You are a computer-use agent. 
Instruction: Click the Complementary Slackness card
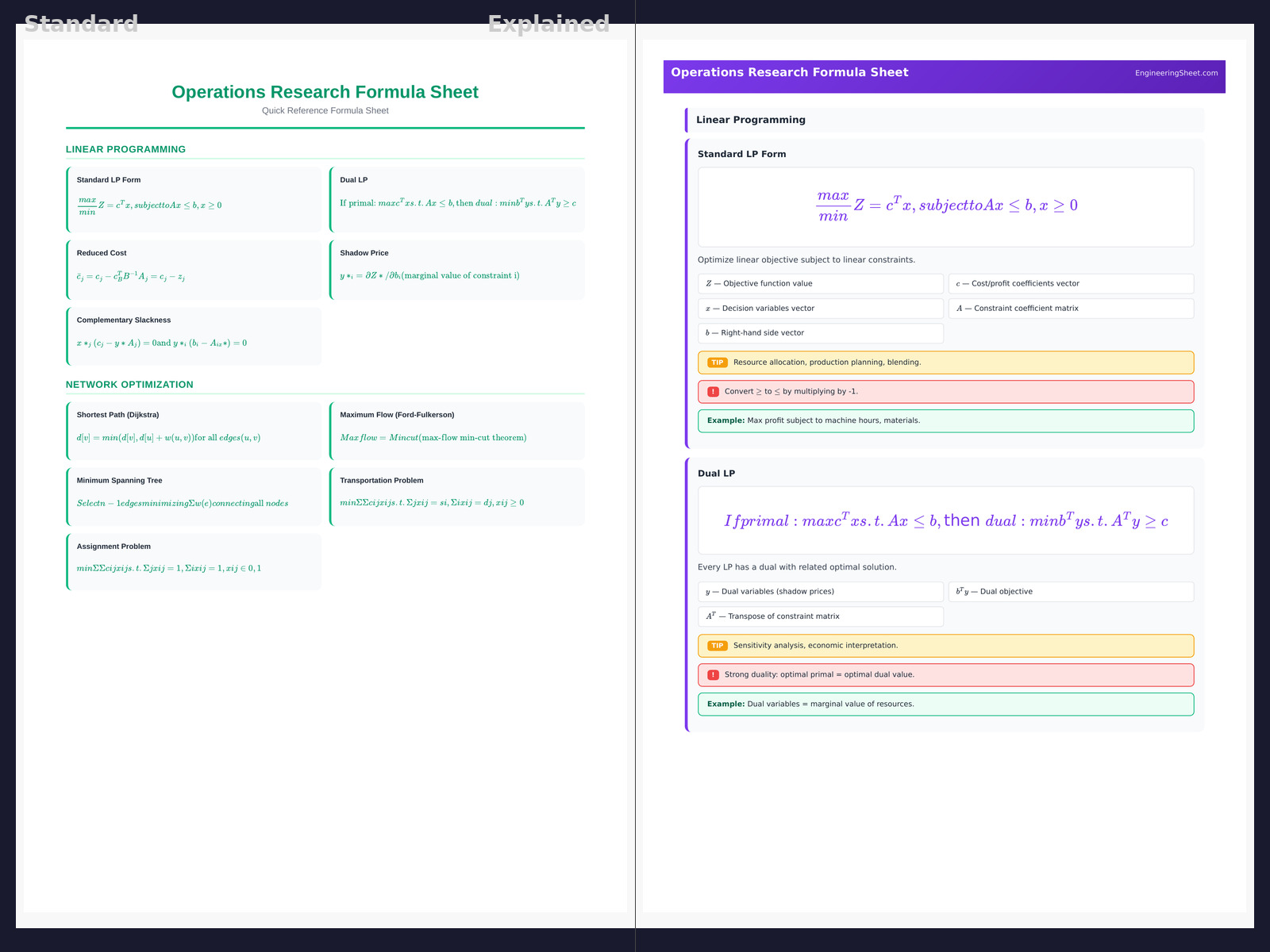(x=194, y=336)
